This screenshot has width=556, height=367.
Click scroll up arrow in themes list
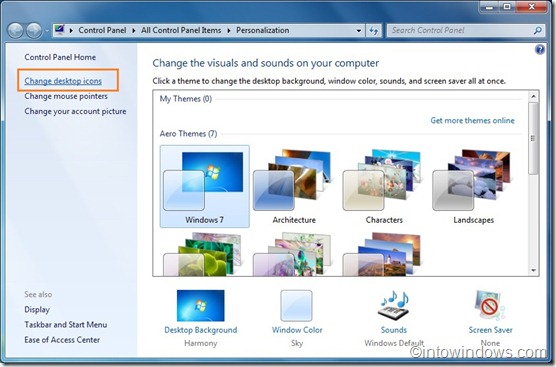pyautogui.click(x=533, y=96)
